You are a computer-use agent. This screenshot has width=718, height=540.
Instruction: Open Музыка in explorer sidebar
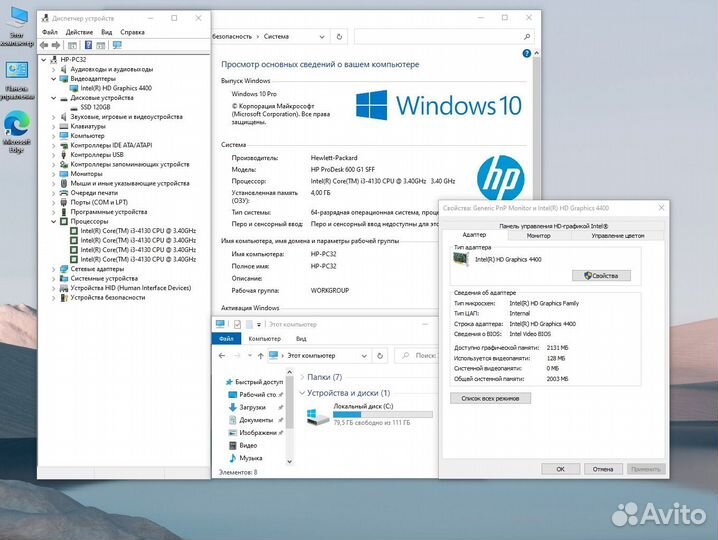[245, 458]
